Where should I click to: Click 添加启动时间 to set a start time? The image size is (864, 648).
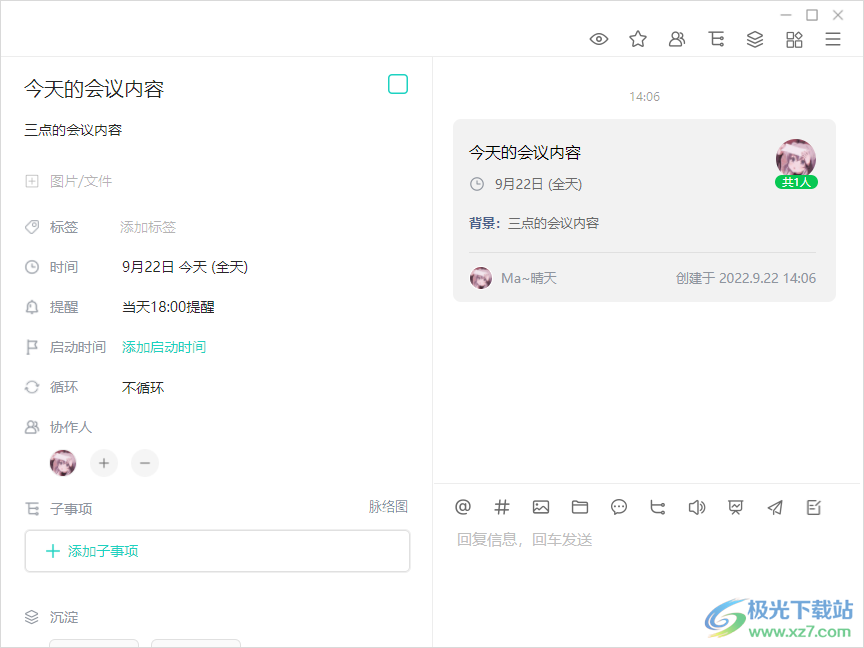(x=163, y=347)
